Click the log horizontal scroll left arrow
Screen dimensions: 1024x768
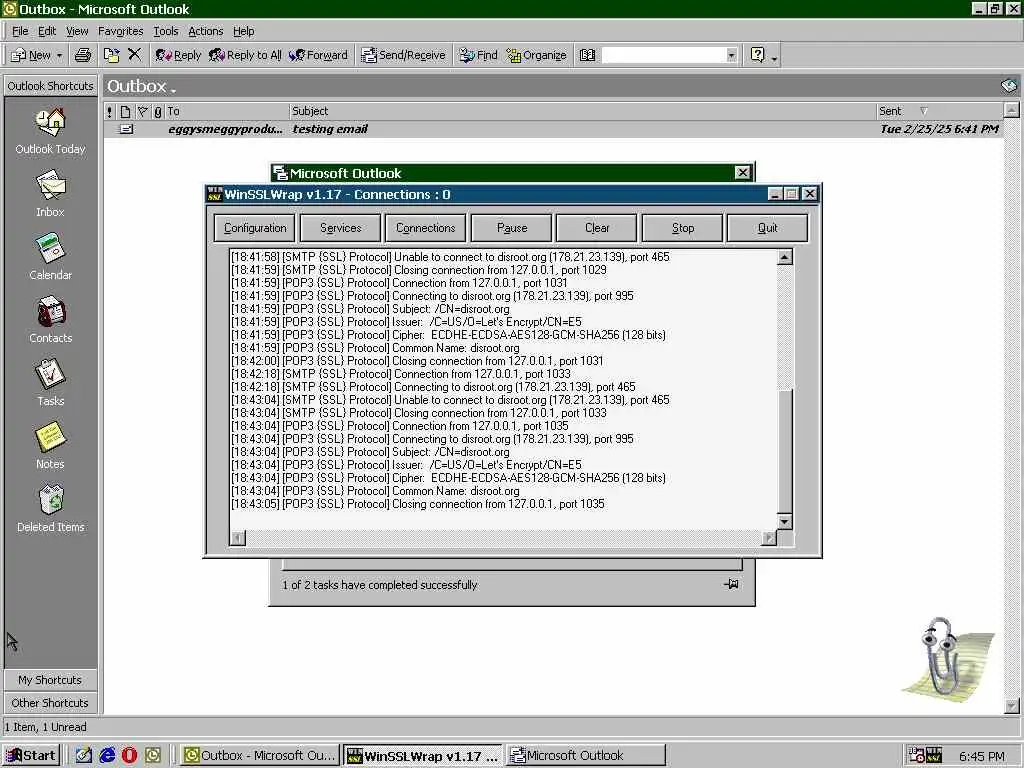(x=238, y=538)
